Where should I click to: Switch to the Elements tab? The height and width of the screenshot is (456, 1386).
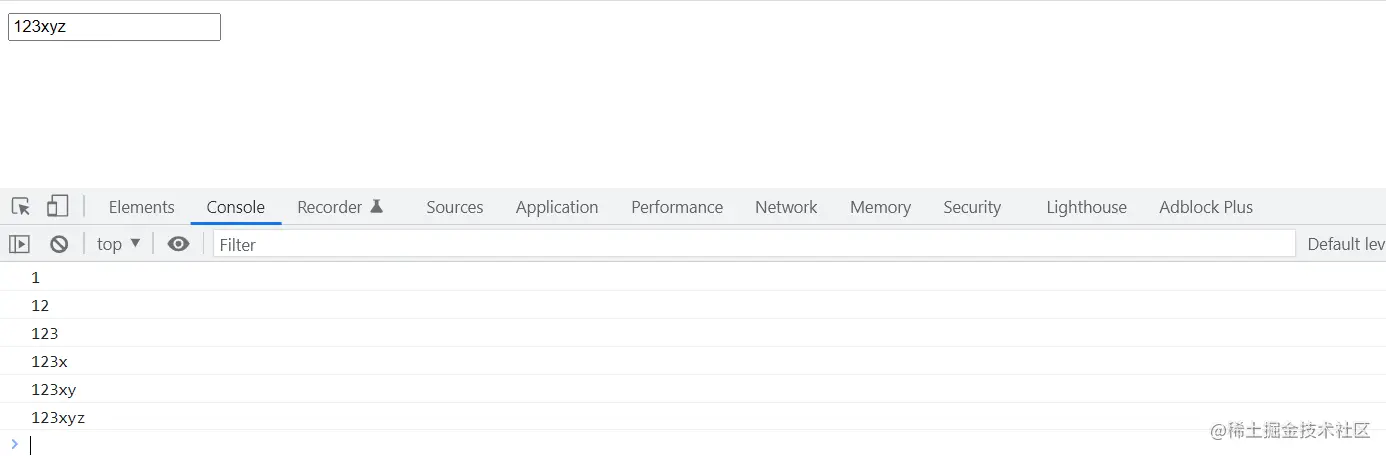(x=141, y=207)
